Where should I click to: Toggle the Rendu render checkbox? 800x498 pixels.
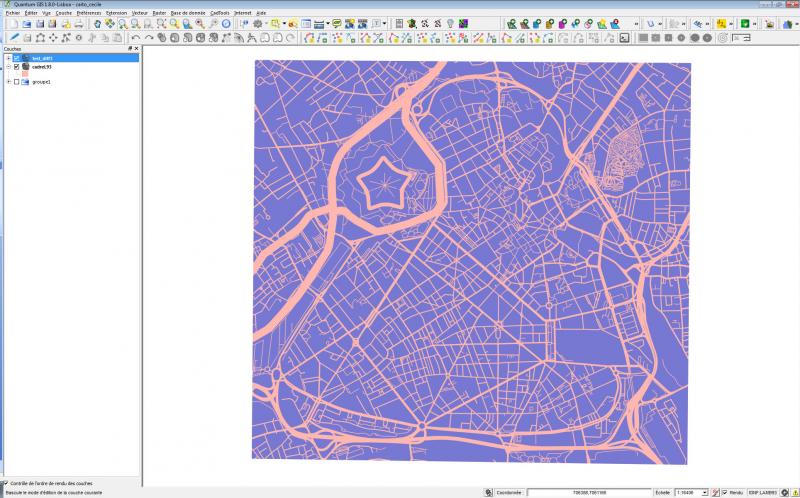pos(725,492)
